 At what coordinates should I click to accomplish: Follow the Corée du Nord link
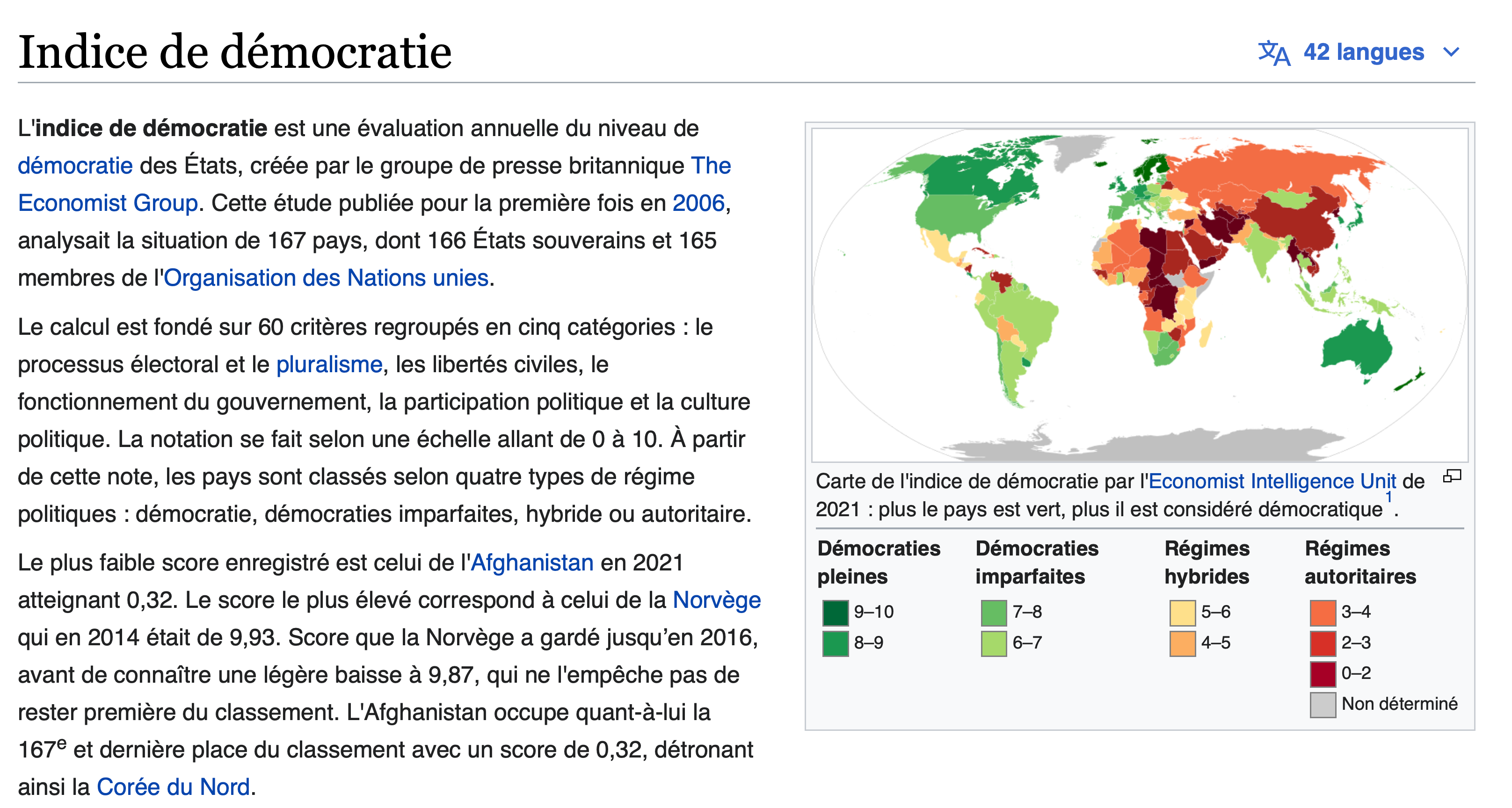coord(174,787)
